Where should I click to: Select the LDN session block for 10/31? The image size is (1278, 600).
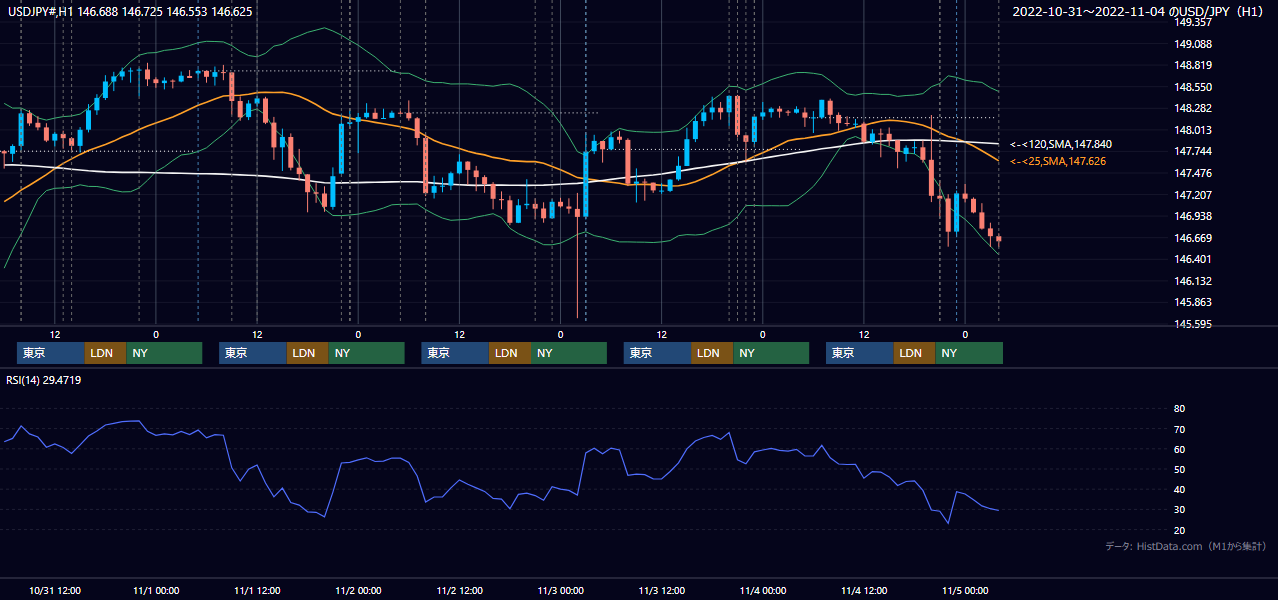coord(105,353)
